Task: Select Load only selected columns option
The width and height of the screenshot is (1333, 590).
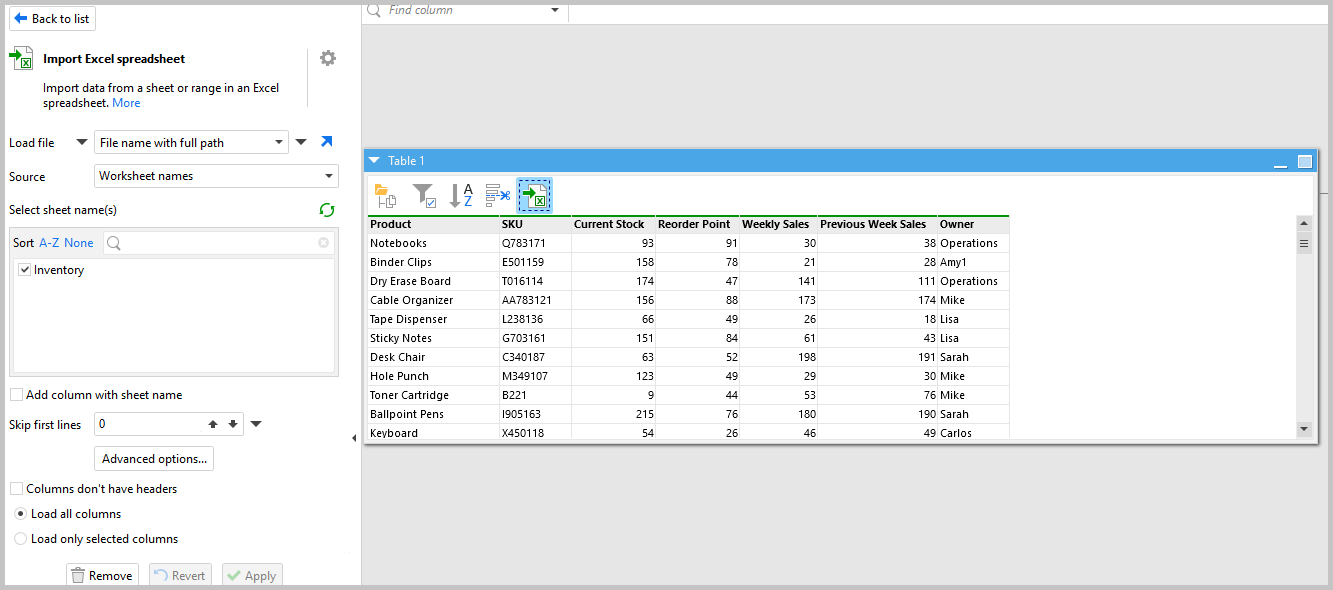Action: click(21, 539)
